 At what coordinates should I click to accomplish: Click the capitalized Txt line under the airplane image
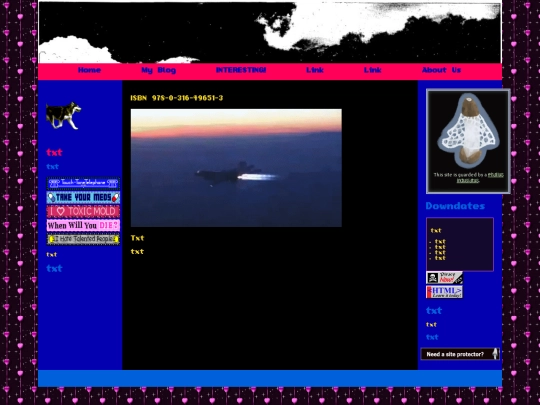tap(137, 238)
